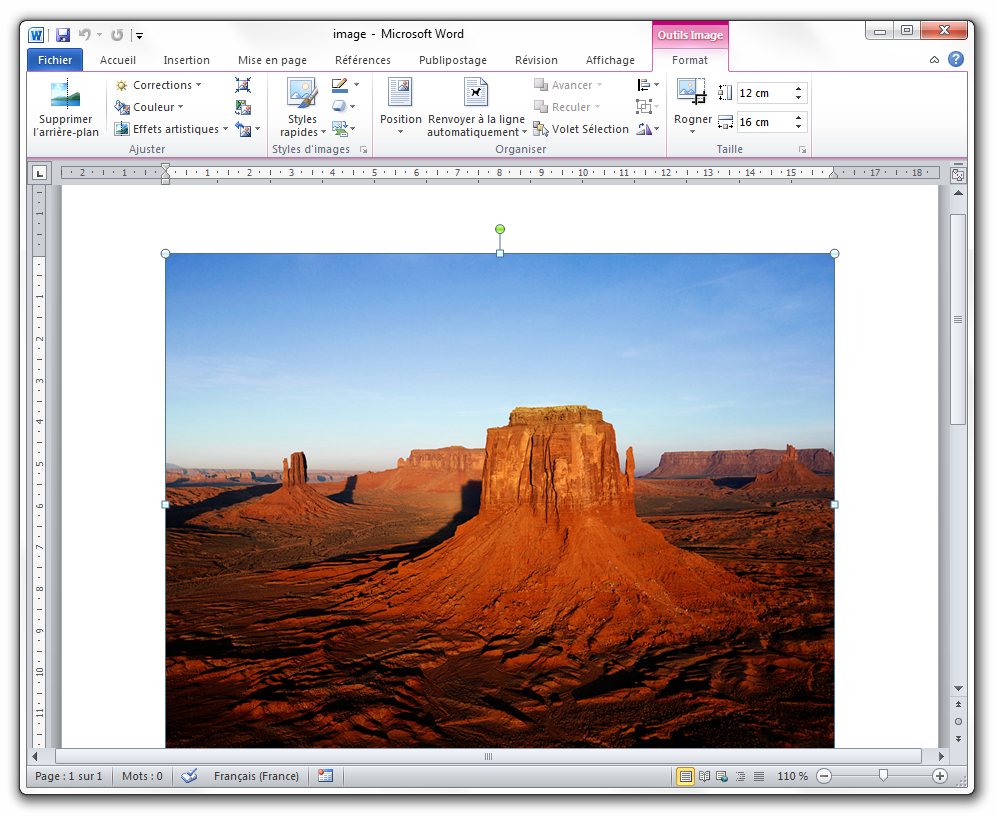
Task: Open the Insertion tab
Action: [x=187, y=60]
